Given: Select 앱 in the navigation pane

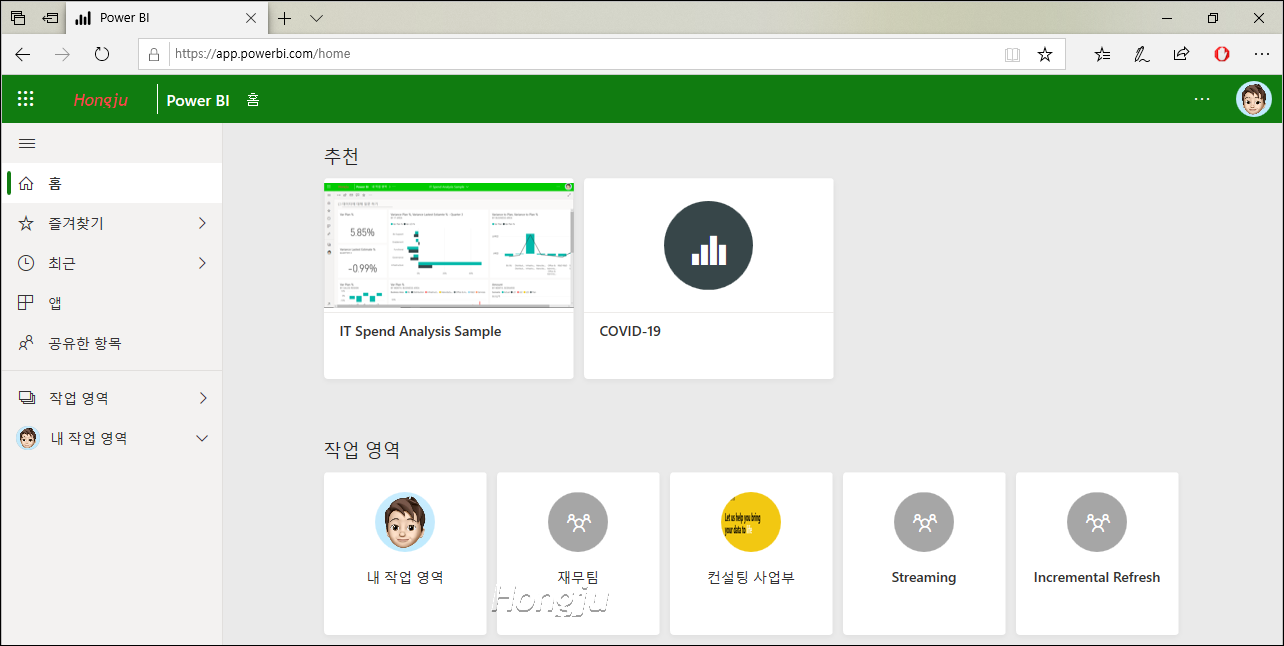Looking at the screenshot, I should (x=111, y=303).
